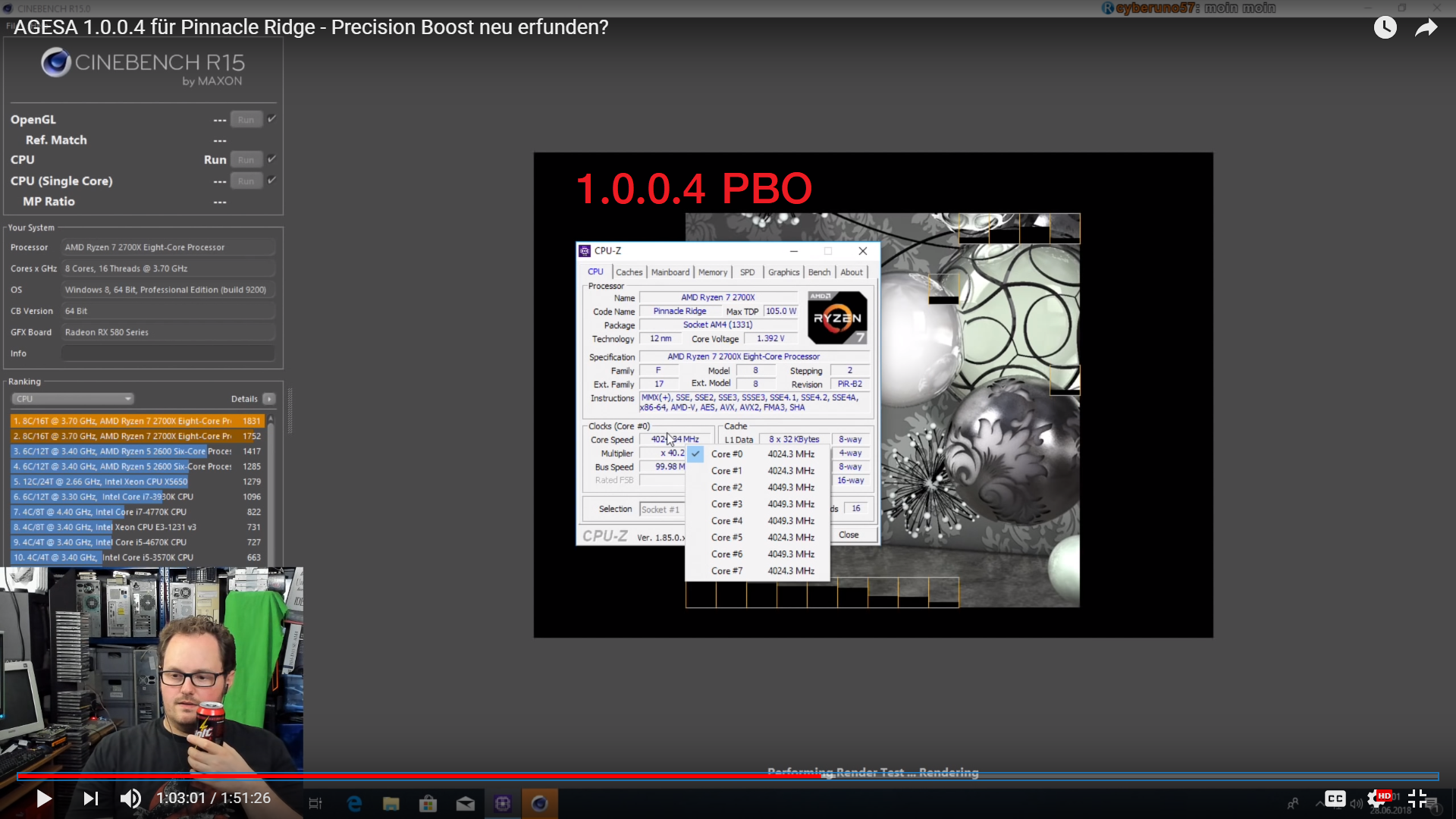This screenshot has width=1456, height=819.
Task: Select ranking entry Xeon CPU X5650
Action: coord(137,482)
